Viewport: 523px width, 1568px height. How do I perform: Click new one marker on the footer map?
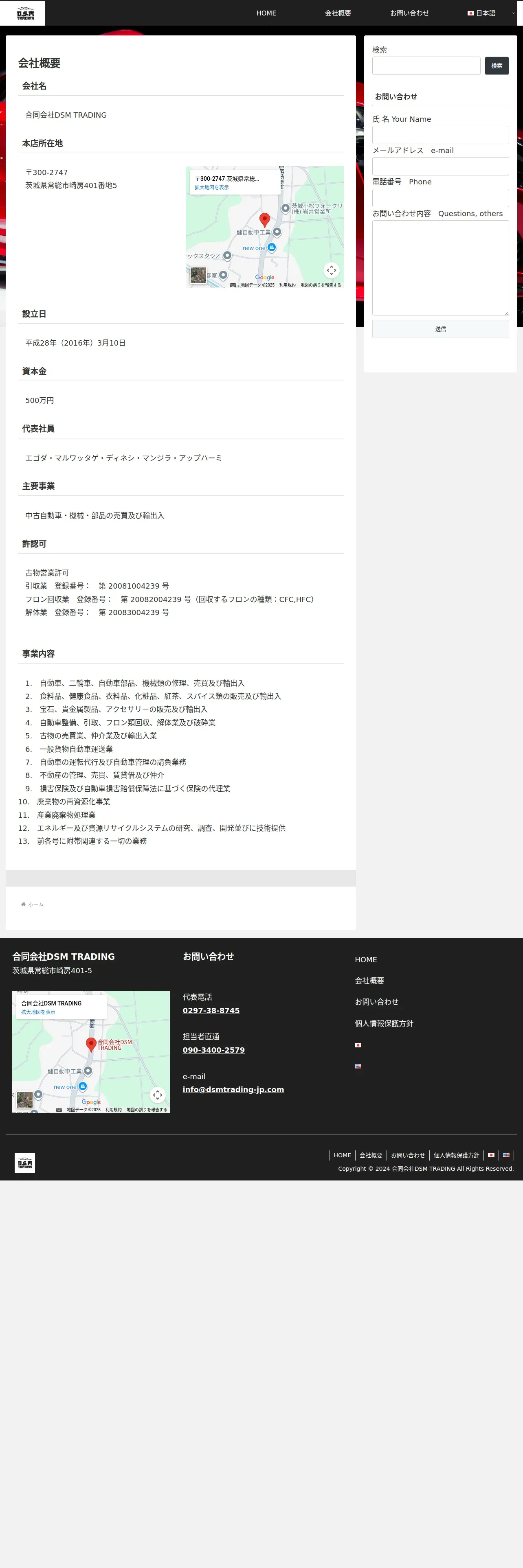[83, 1086]
